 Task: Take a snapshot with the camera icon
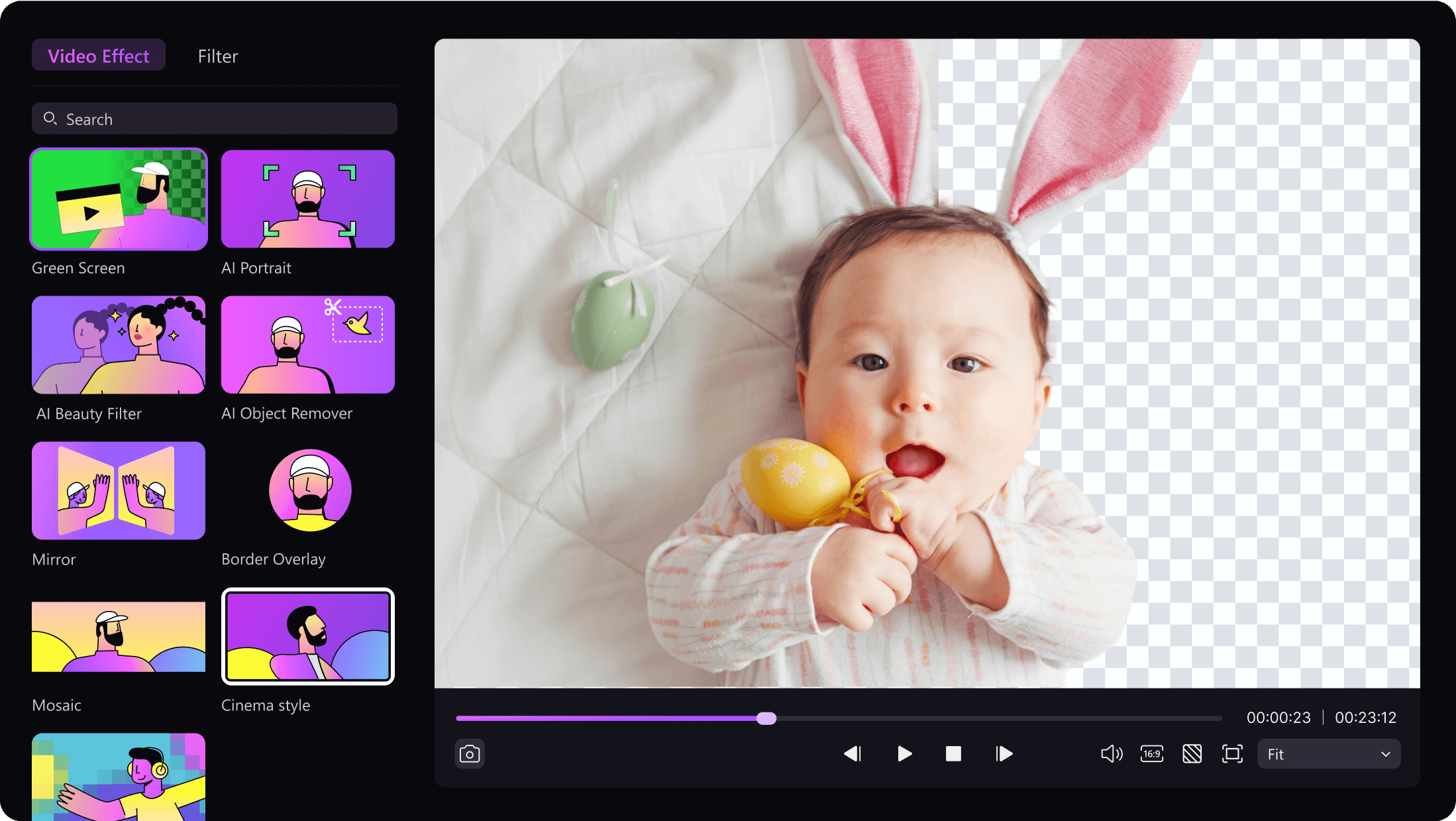pyautogui.click(x=470, y=753)
